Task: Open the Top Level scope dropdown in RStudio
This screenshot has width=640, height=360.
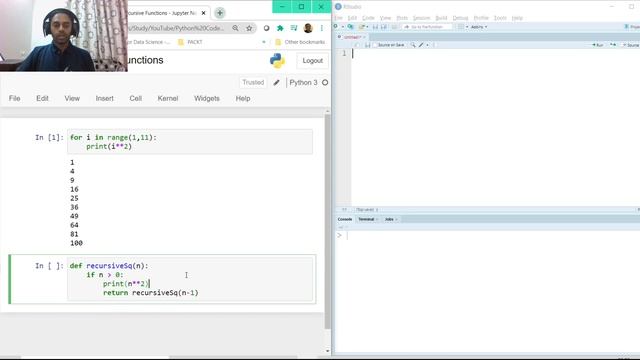Action: (367, 210)
